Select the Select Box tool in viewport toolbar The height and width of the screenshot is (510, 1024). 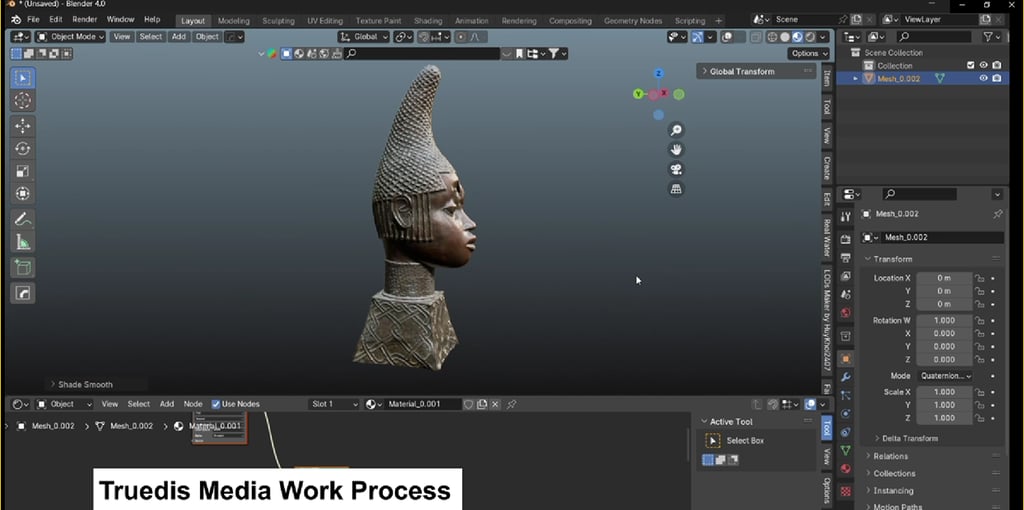coord(23,78)
